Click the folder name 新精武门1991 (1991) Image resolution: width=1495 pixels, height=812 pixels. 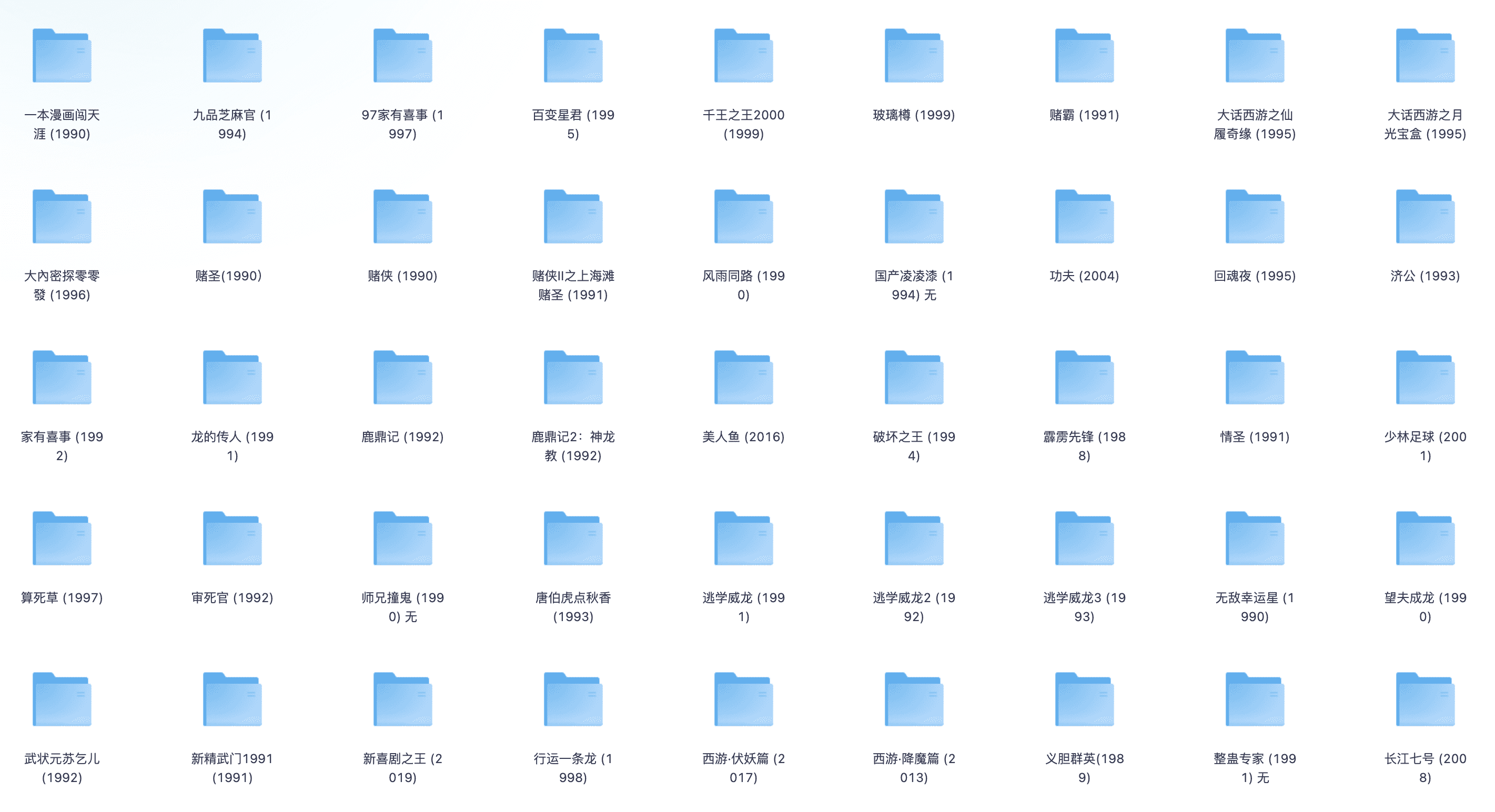[x=232, y=768]
